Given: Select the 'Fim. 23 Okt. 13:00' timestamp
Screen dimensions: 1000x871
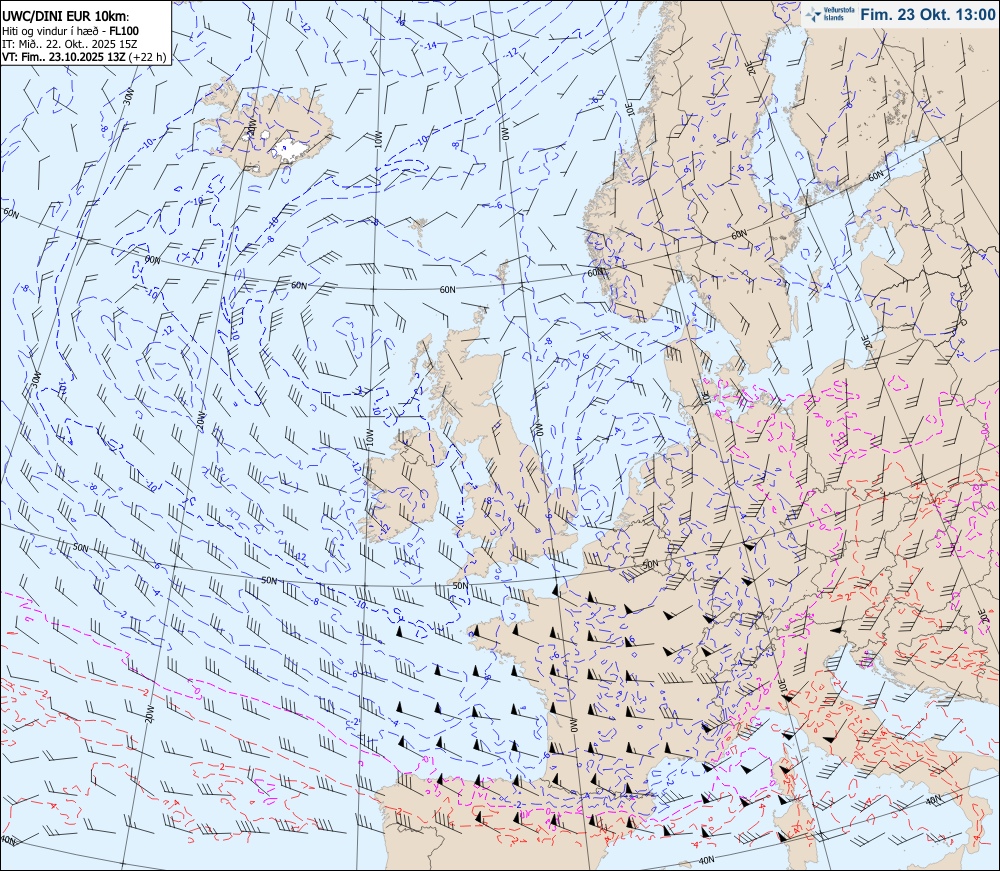Looking at the screenshot, I should click(927, 14).
